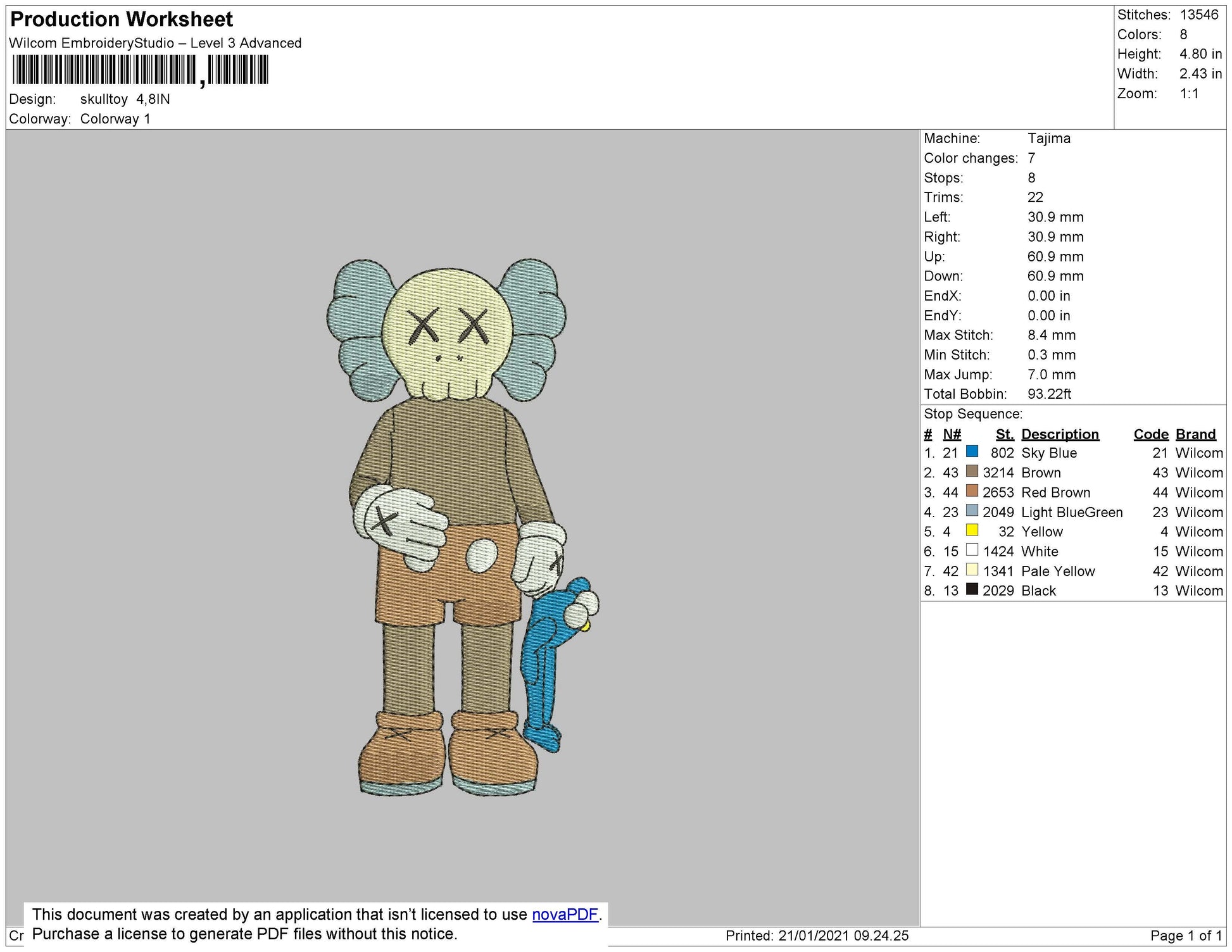This screenshot has height=952, width=1232.
Task: Click the Down value '60.9 mm'
Action: point(1055,276)
